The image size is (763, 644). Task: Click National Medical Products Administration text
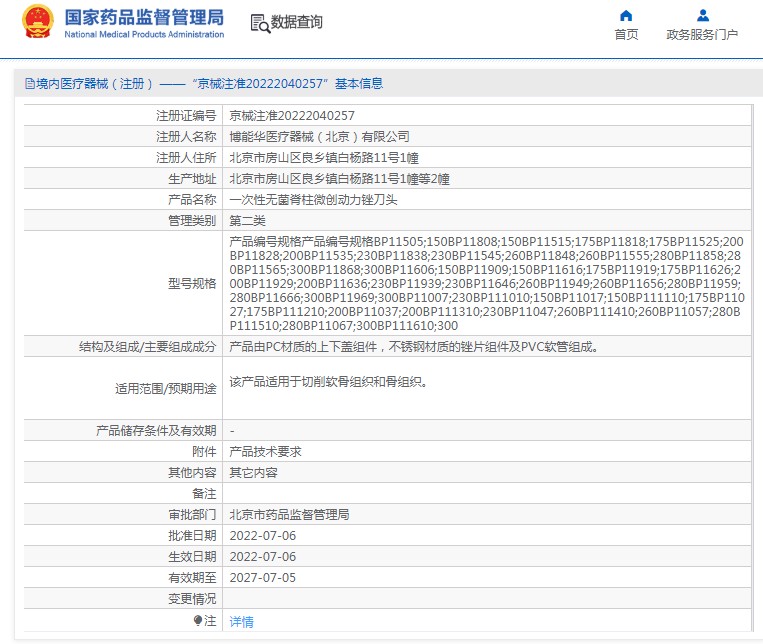[144, 35]
